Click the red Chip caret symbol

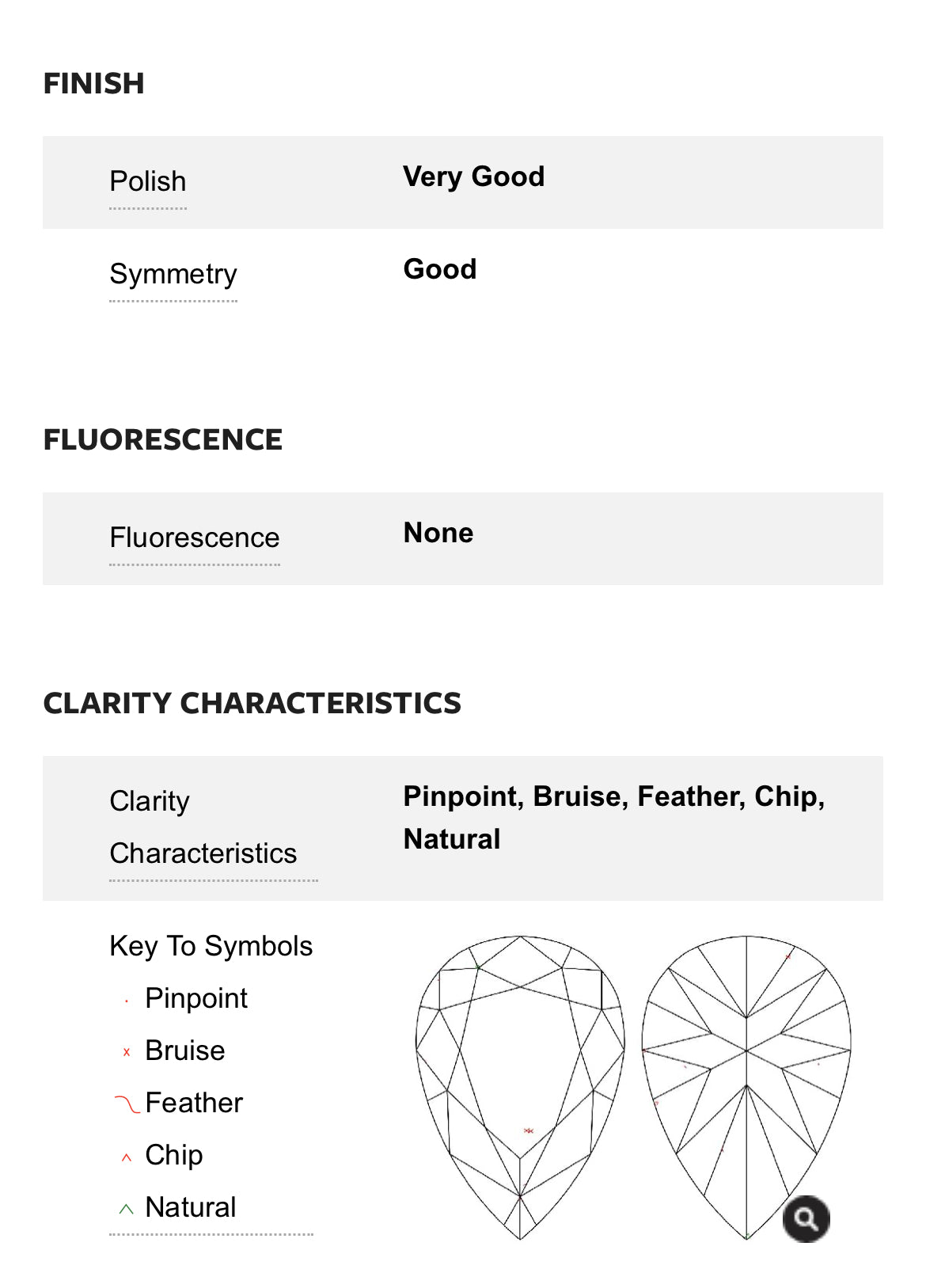127,1157
